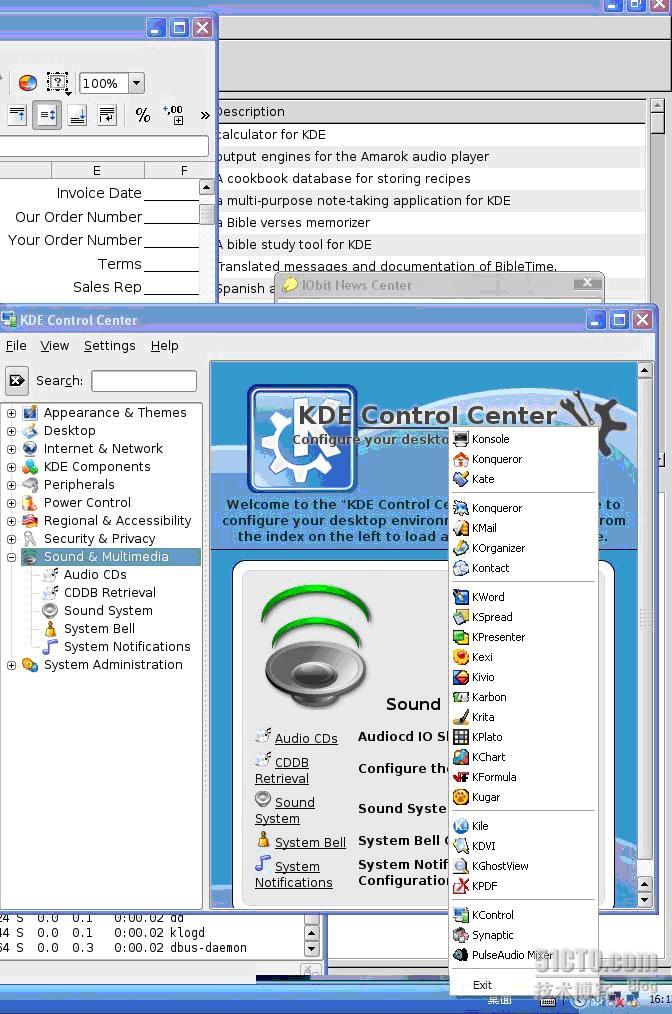The height and width of the screenshot is (1014, 672).
Task: Close the IObit News Center popup
Action: tap(587, 282)
